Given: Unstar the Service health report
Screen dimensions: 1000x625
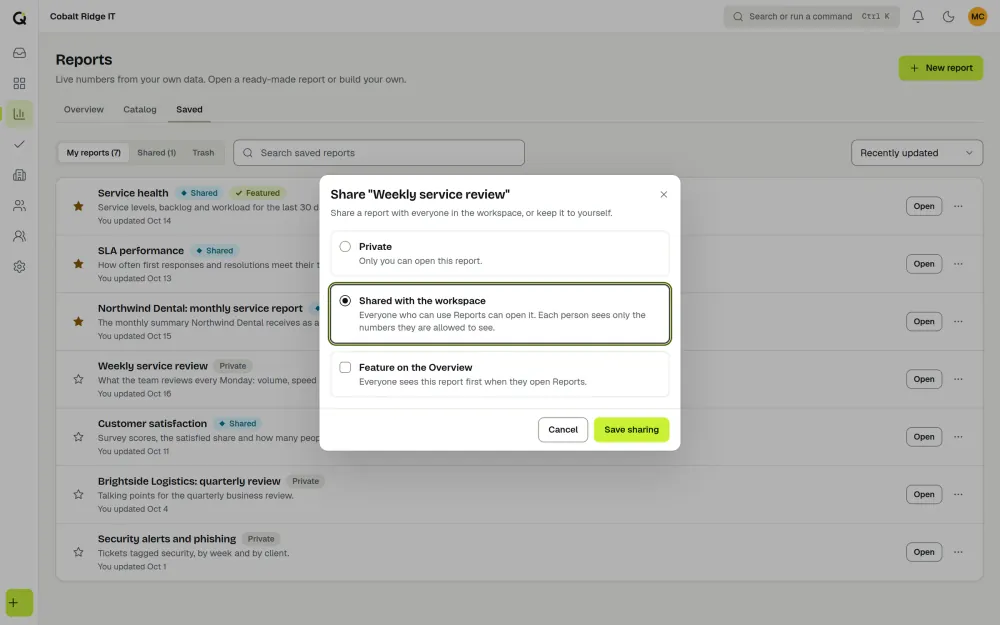Looking at the screenshot, I should tap(78, 206).
